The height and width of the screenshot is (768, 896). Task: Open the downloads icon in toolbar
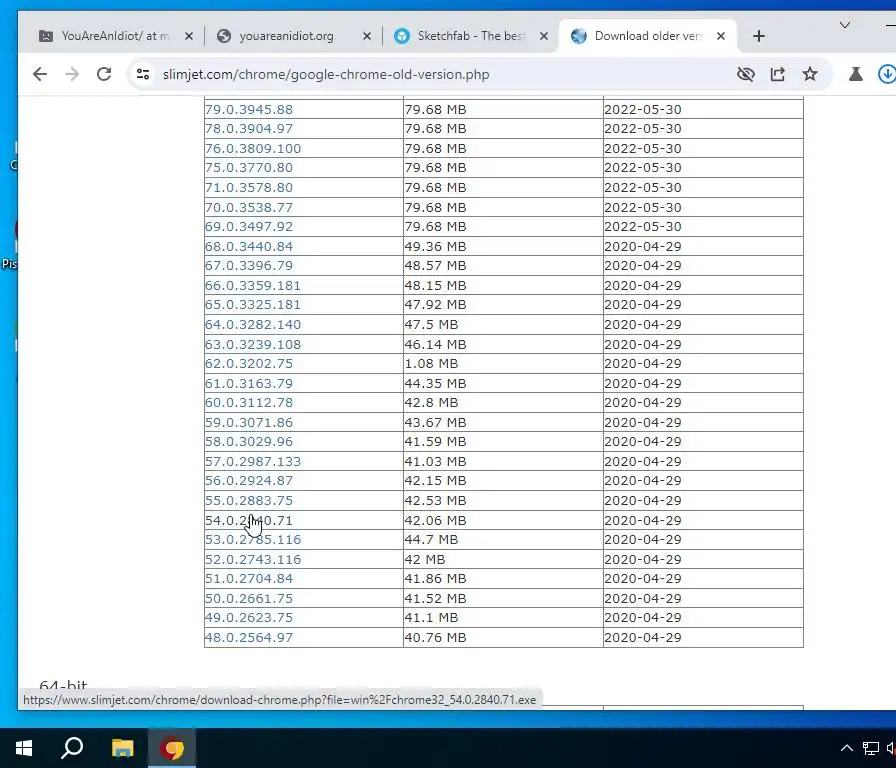click(887, 74)
